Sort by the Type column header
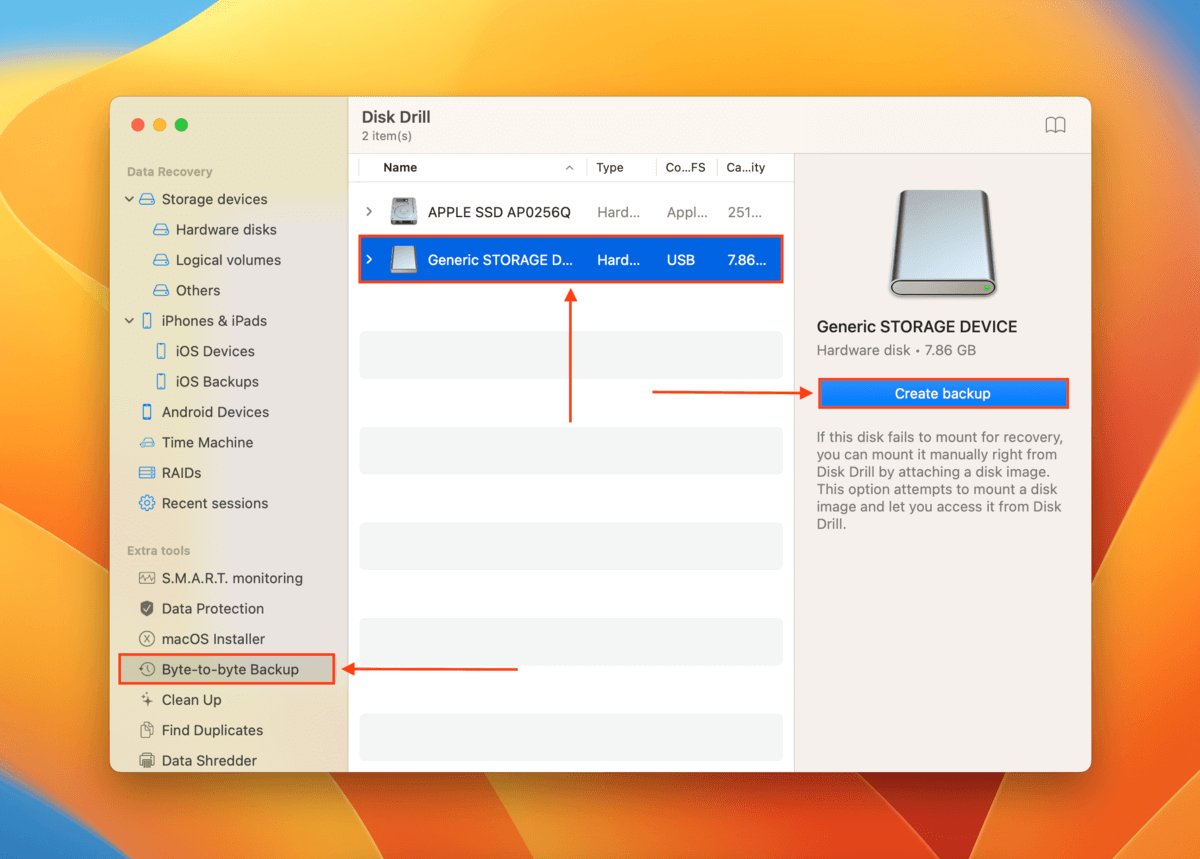 coord(610,168)
